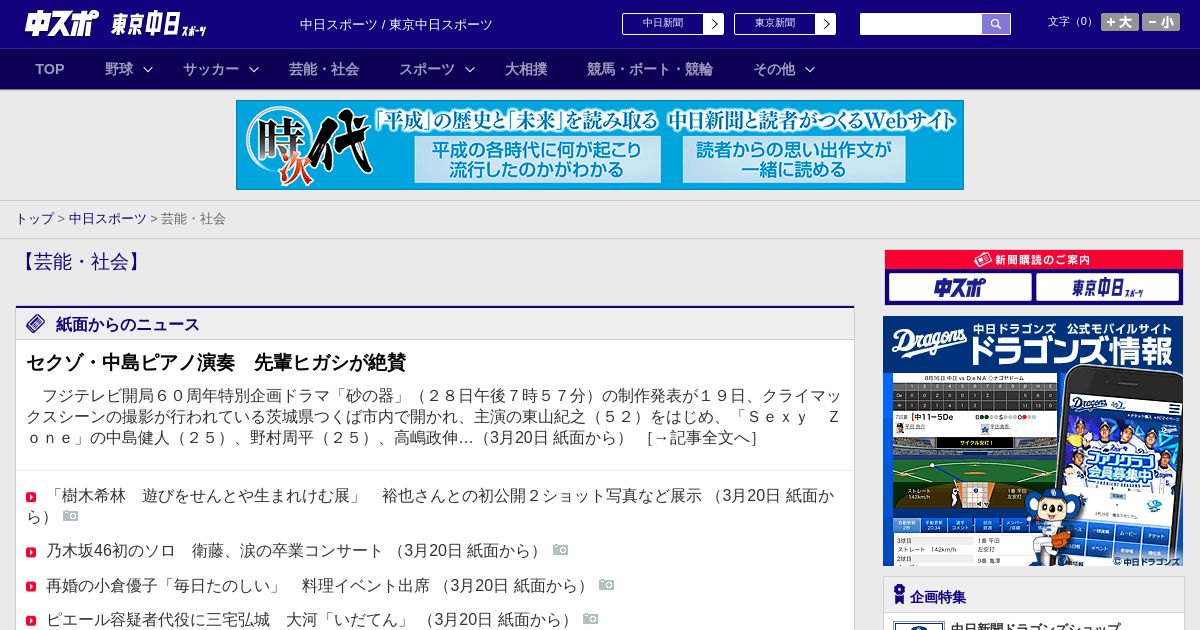This screenshot has width=1200, height=630.
Task: Click the 企画特集 ribbon icon
Action: 899,595
